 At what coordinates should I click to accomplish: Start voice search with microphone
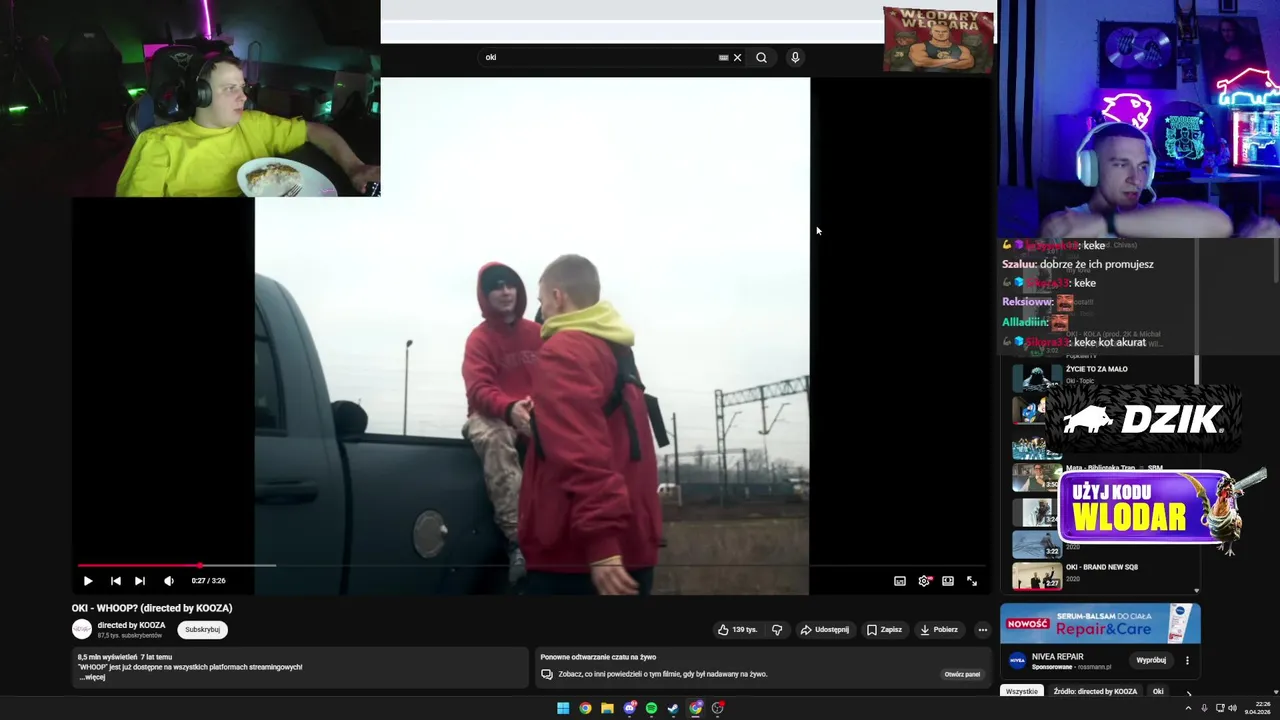795,58
